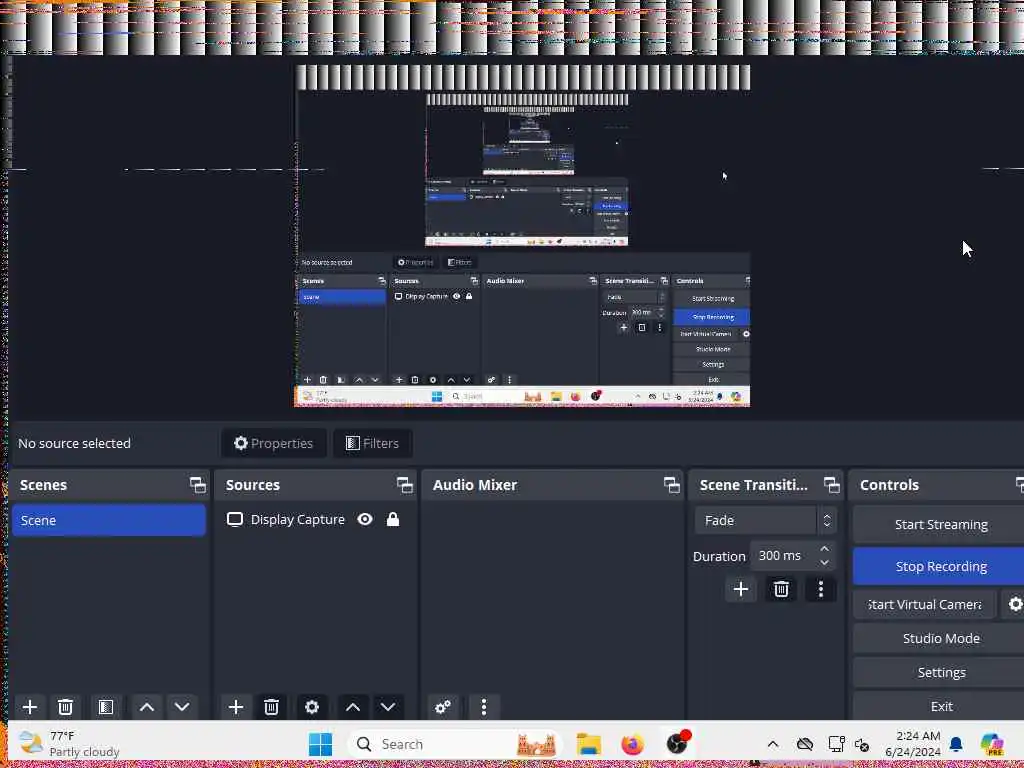Pop out the Sources dock
1024x768 pixels.
(x=404, y=485)
